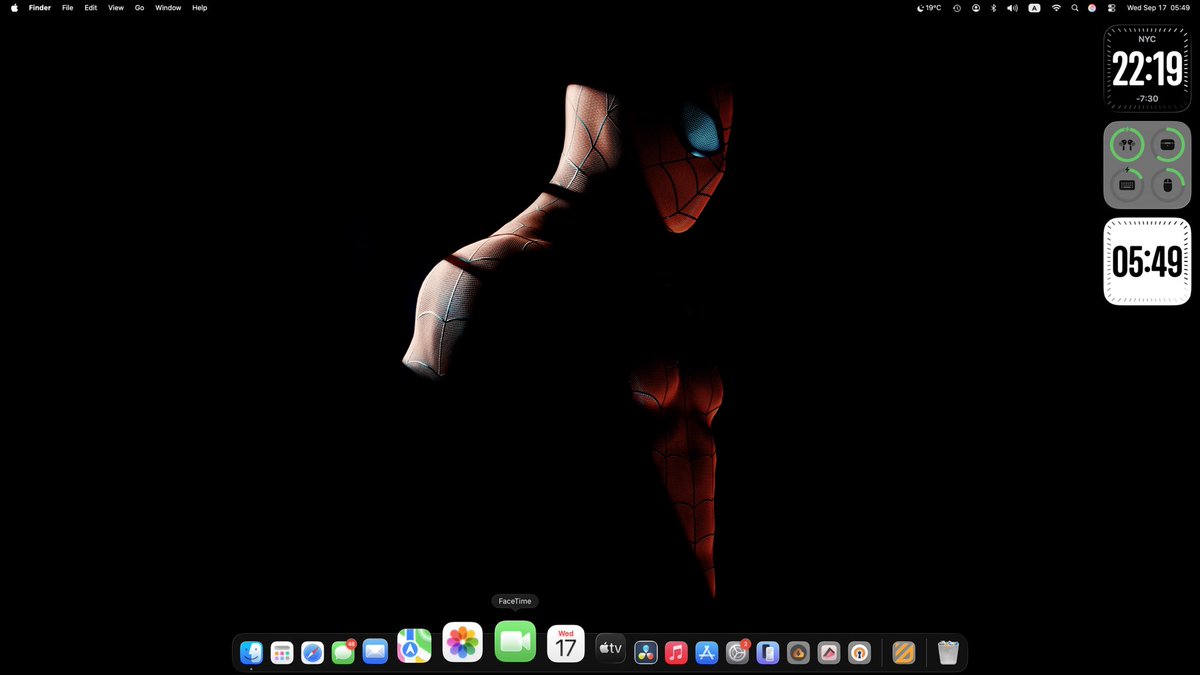
Task: Open the Apple menu
Action: click(x=14, y=7)
